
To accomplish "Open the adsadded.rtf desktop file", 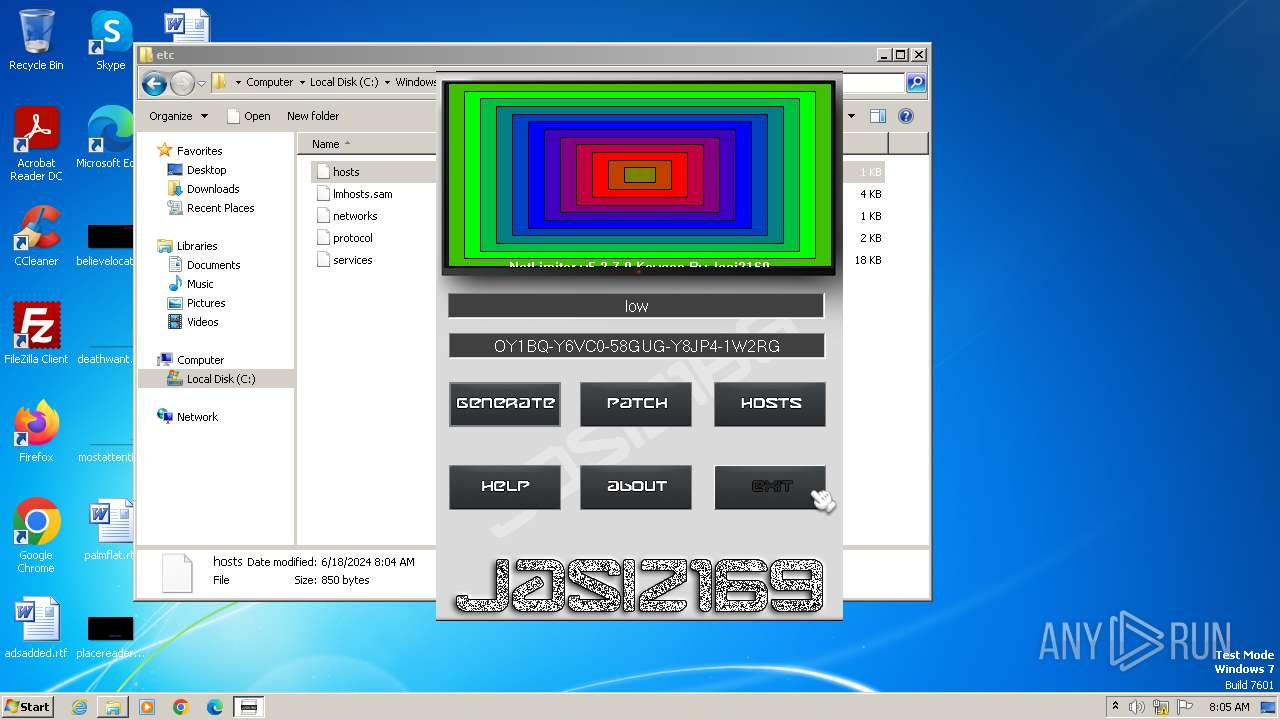I will pos(36,628).
